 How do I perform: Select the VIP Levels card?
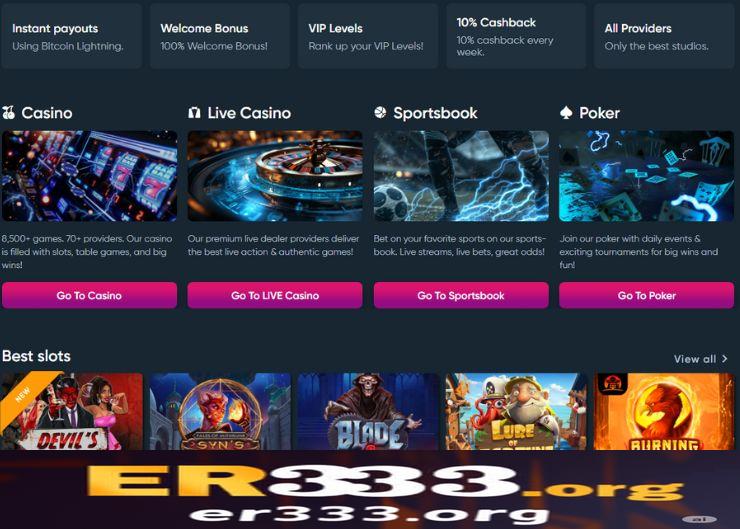(x=368, y=36)
